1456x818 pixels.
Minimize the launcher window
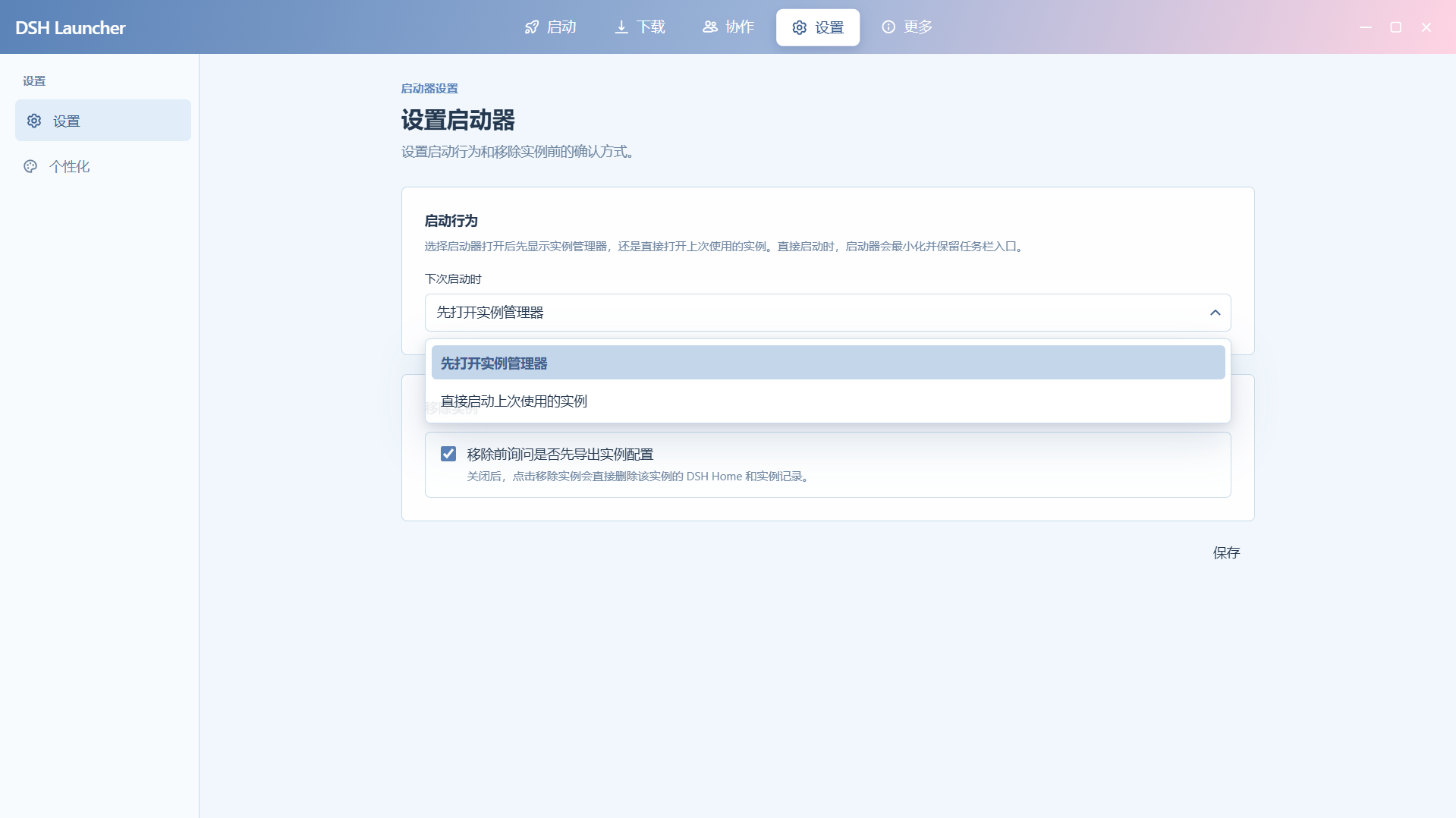point(1366,27)
